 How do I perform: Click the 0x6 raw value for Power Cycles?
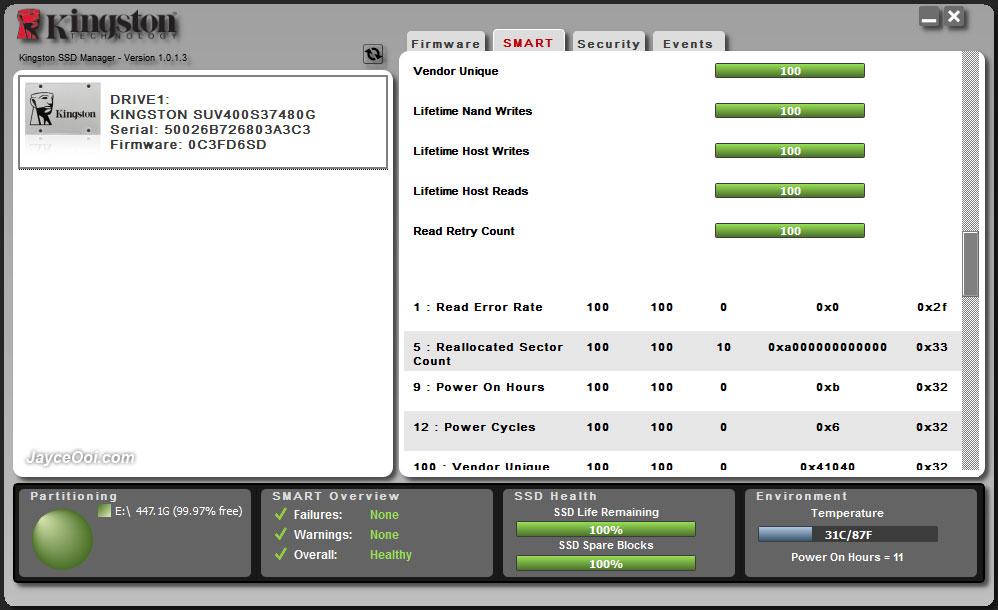[x=827, y=427]
